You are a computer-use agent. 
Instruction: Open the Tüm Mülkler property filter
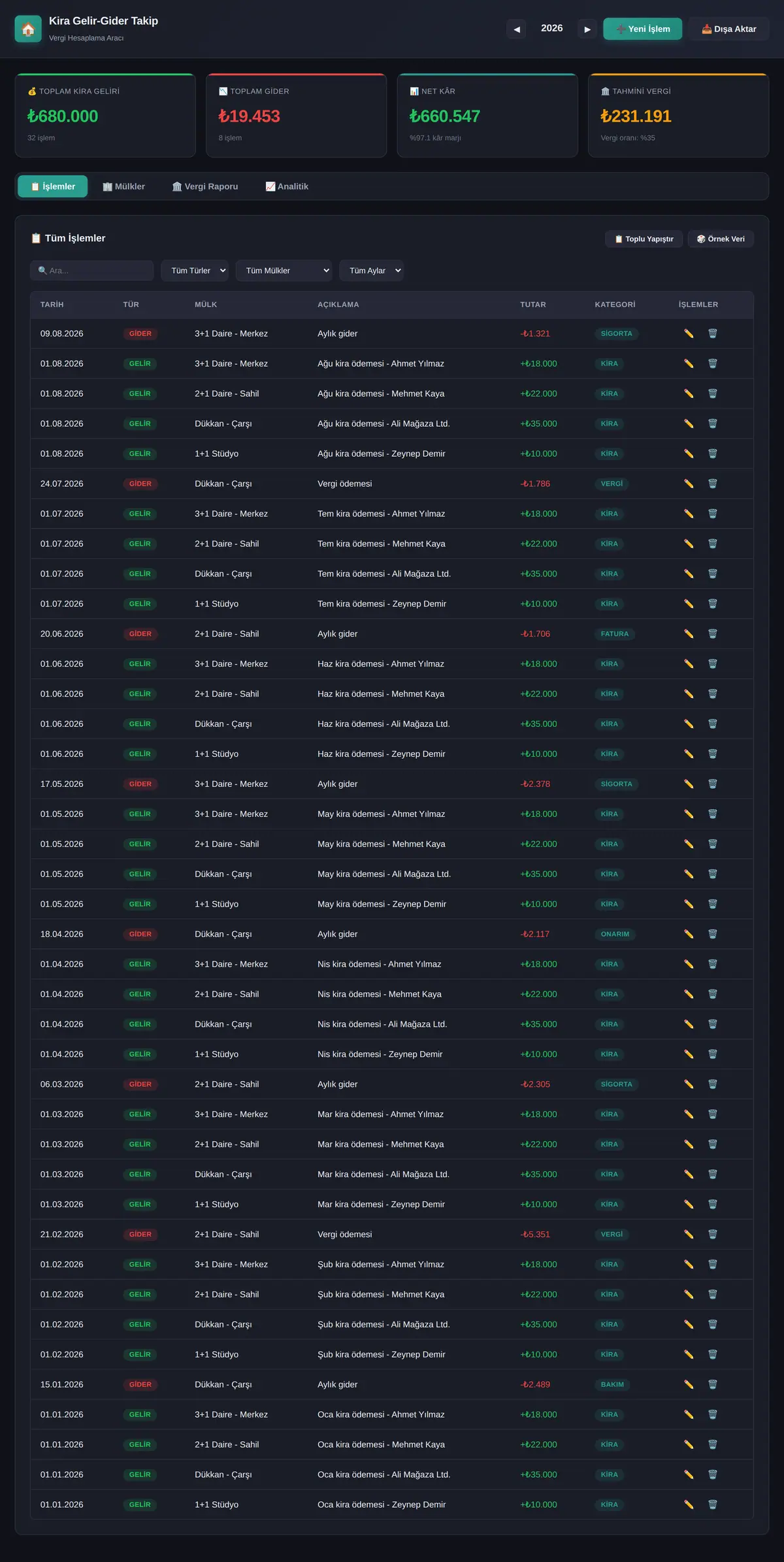point(284,271)
